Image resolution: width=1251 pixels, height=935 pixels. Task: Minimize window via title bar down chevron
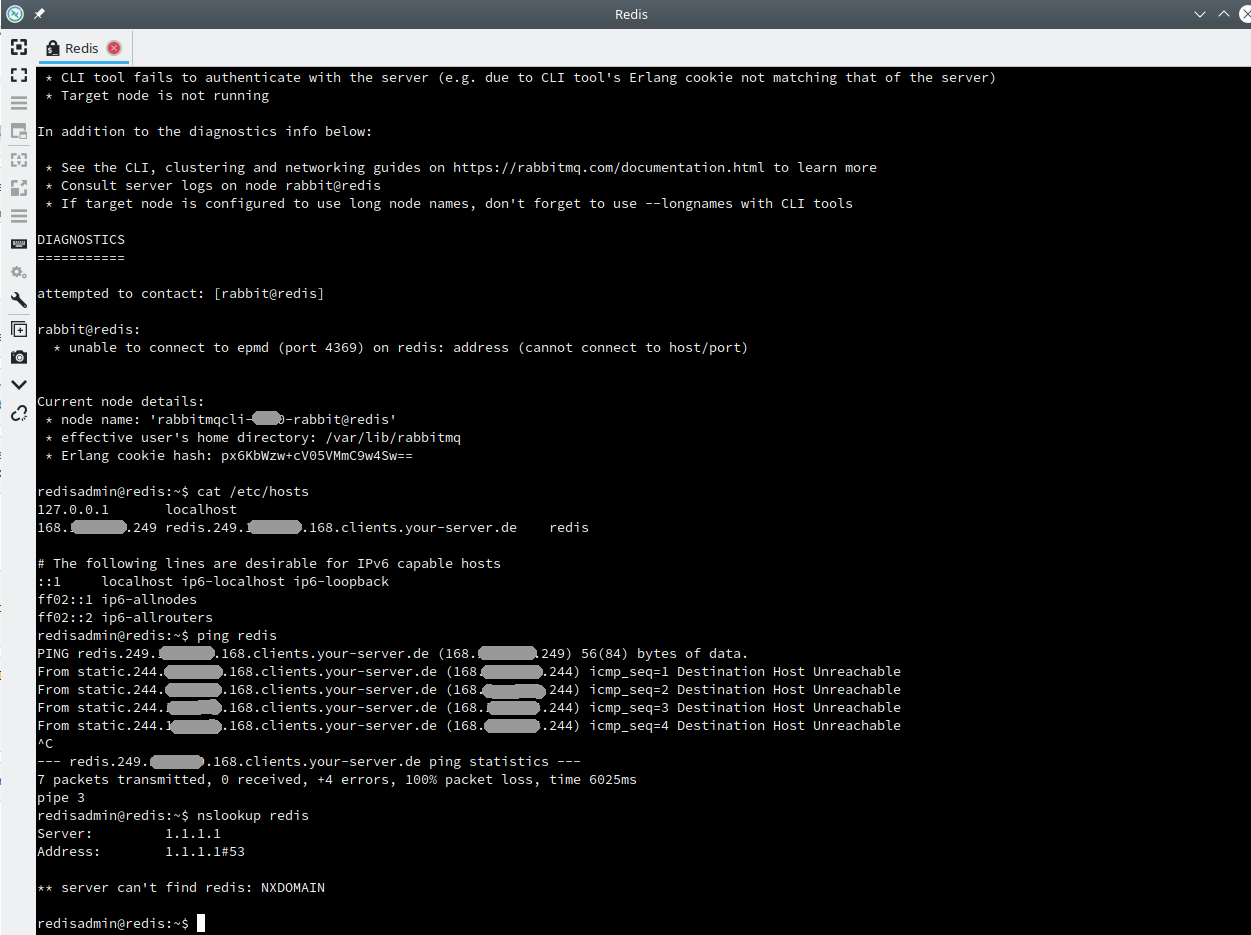point(1200,14)
